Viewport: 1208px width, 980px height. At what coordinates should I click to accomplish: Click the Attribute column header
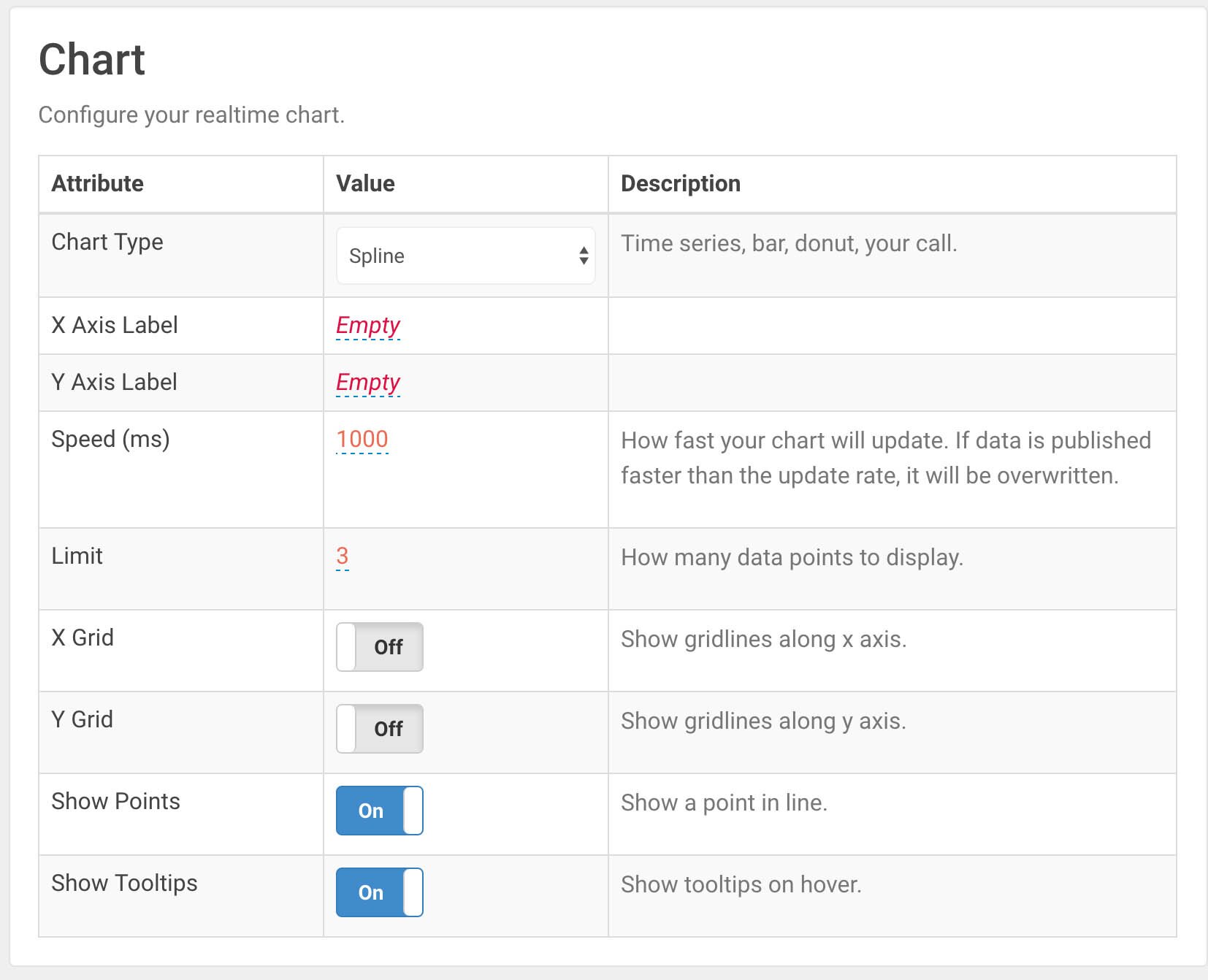(97, 183)
